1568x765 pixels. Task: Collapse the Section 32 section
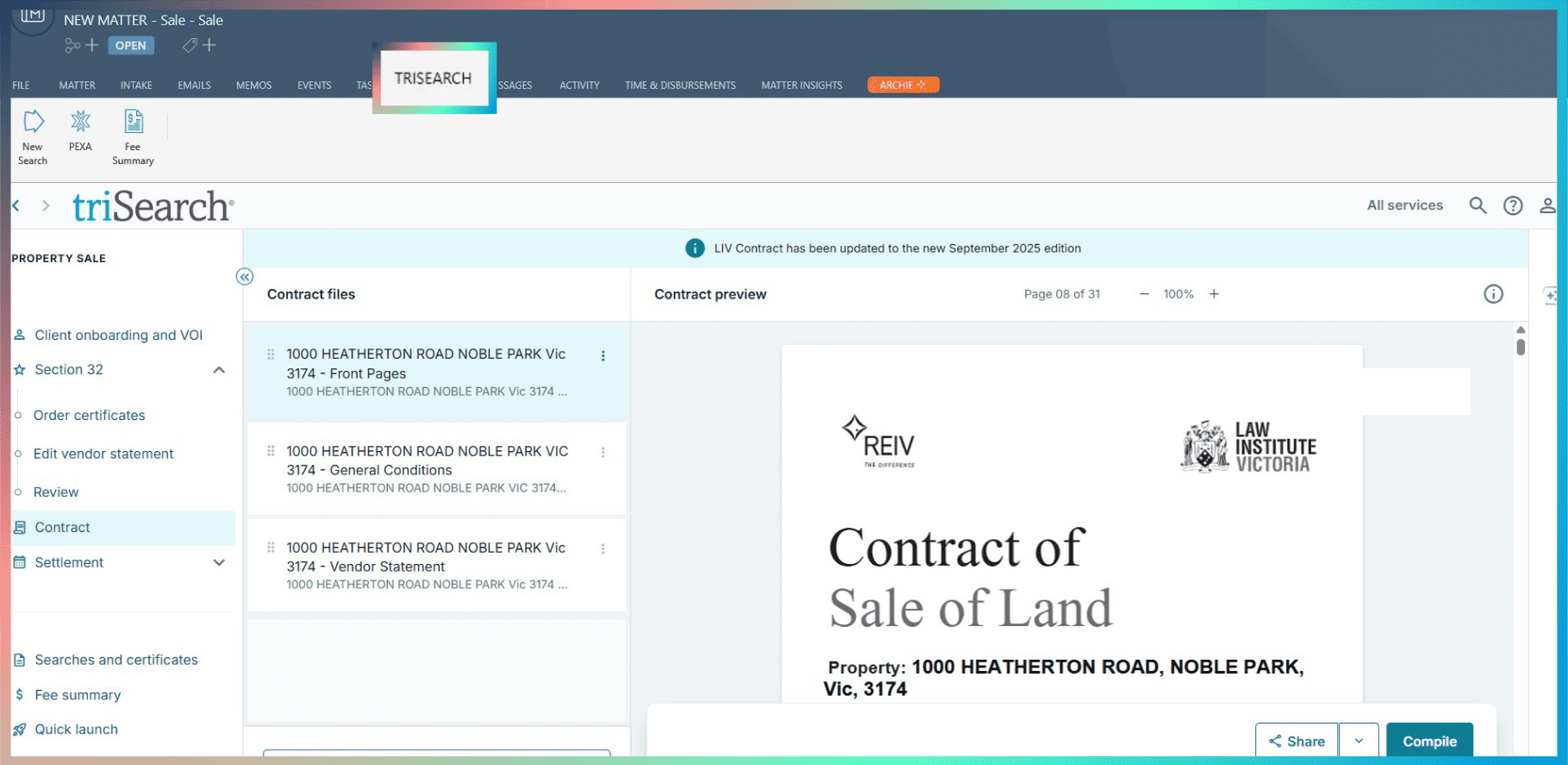(219, 370)
